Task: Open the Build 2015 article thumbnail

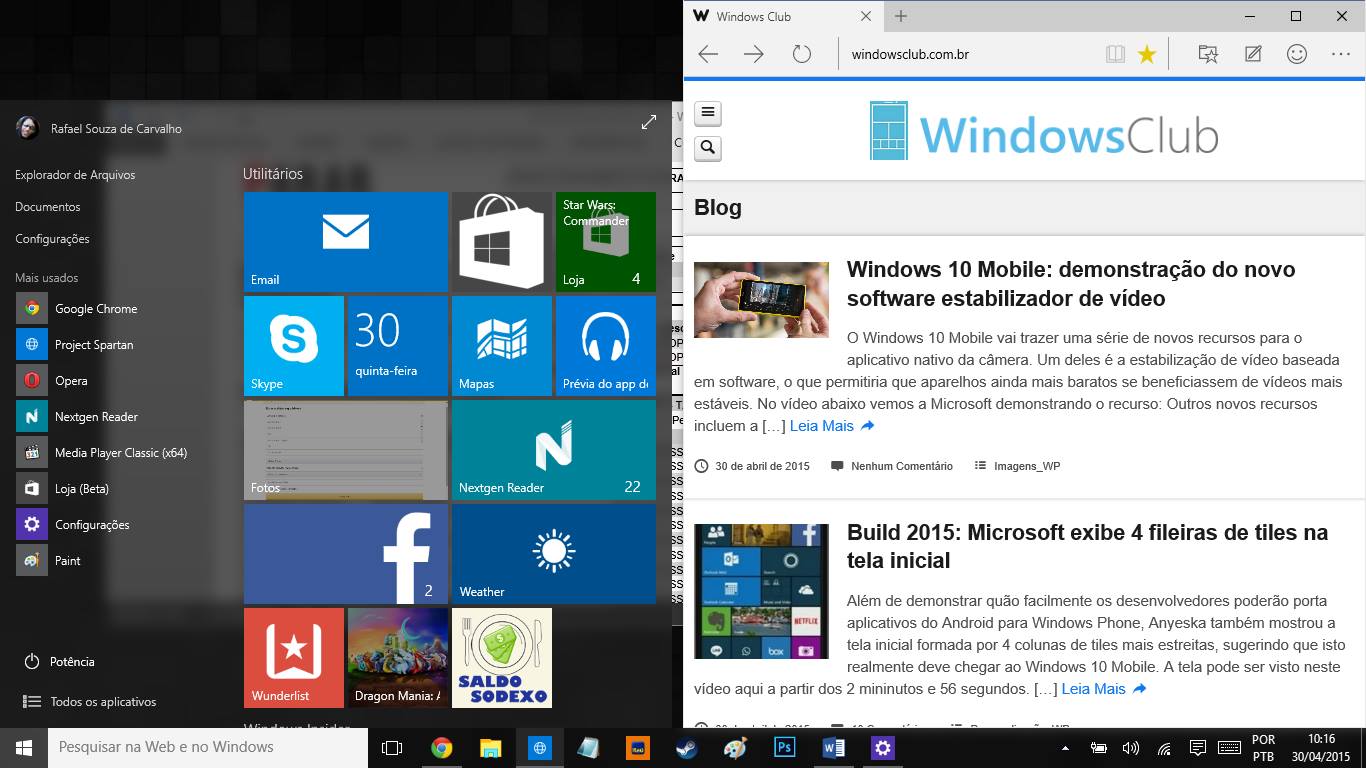Action: pos(761,591)
